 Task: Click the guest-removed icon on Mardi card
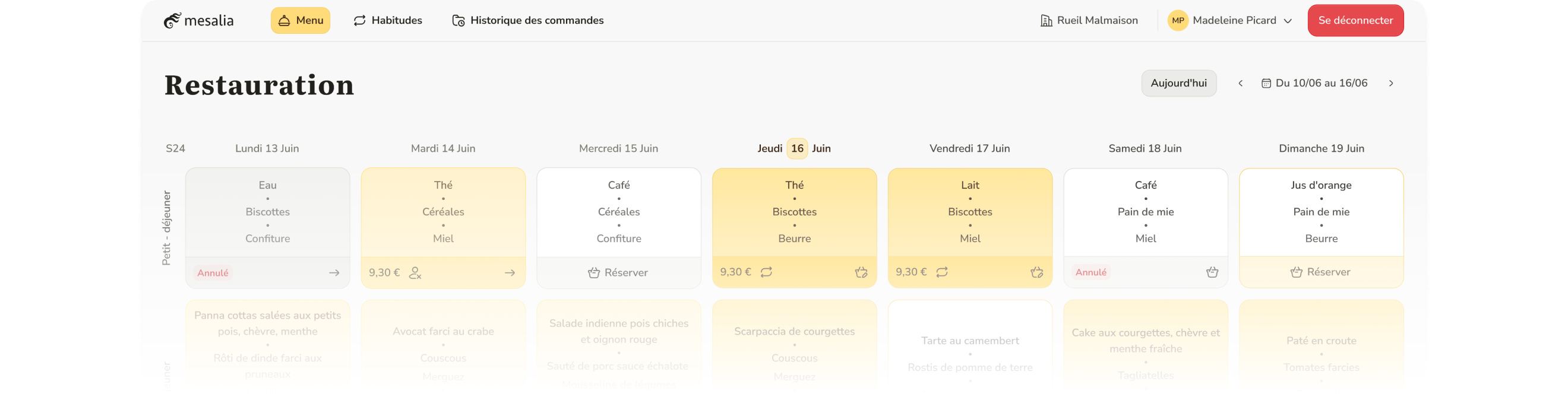pos(415,273)
